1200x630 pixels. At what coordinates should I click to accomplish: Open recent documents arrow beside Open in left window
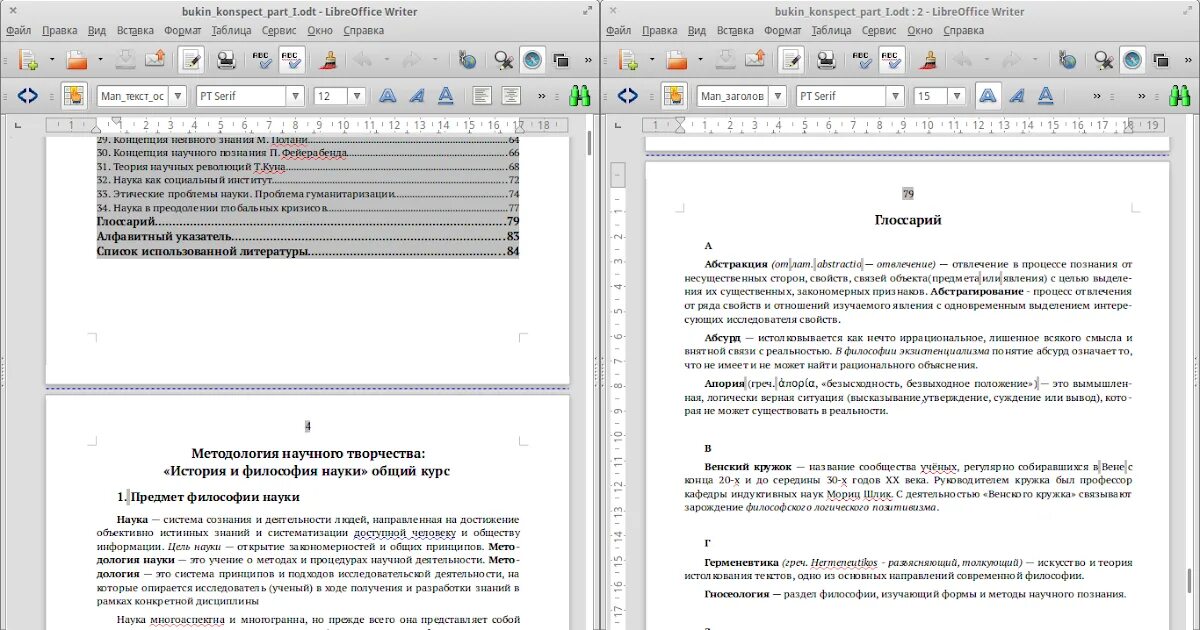pyautogui.click(x=100, y=60)
